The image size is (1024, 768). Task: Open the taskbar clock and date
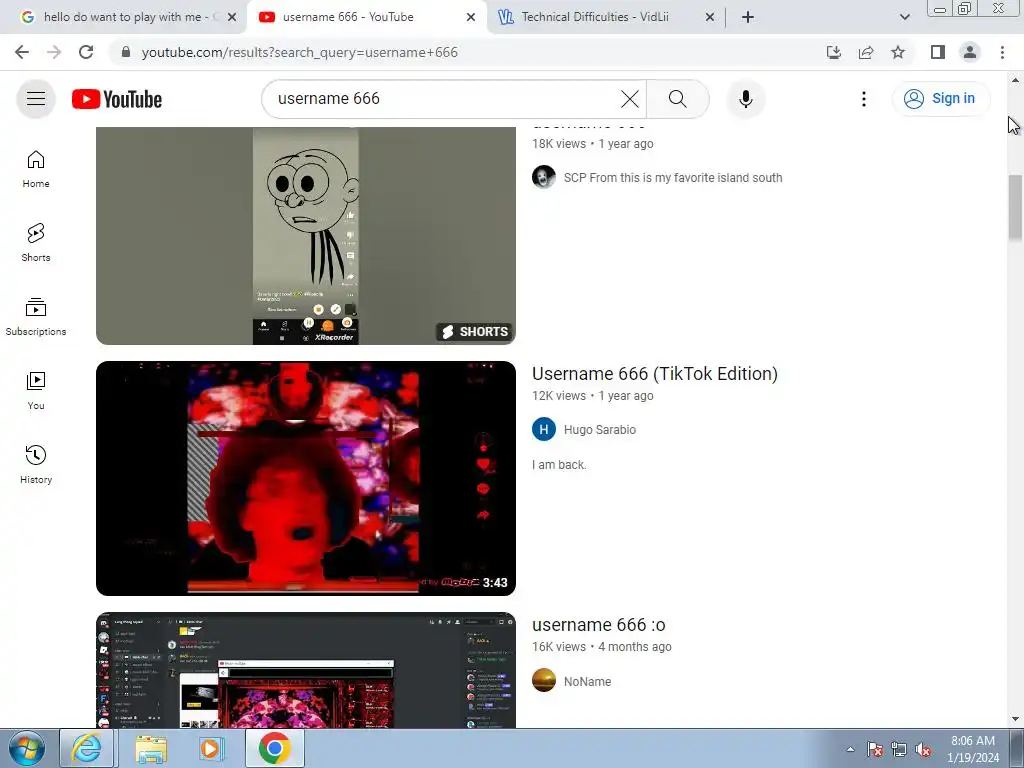973,749
